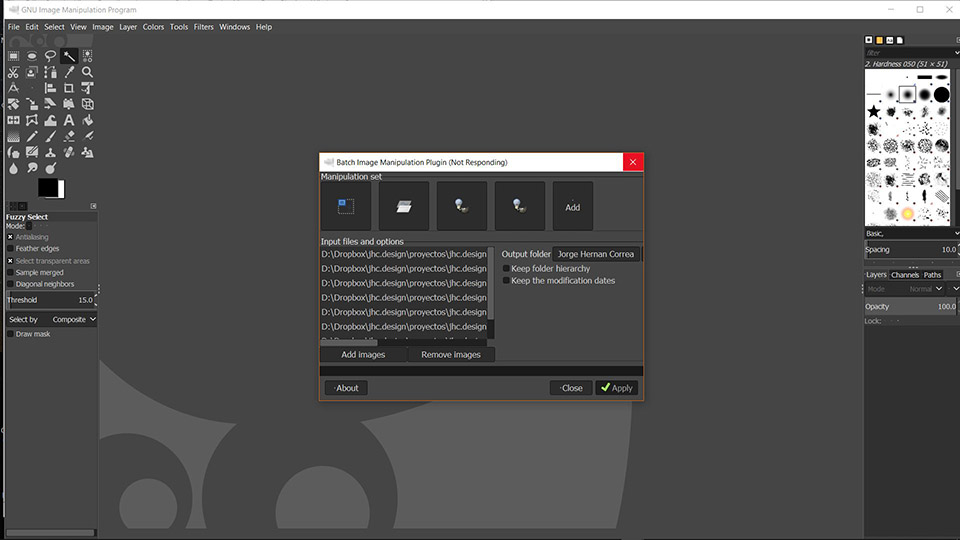This screenshot has height=540, width=960.
Task: Select the Rotate tool
Action: tap(13, 104)
